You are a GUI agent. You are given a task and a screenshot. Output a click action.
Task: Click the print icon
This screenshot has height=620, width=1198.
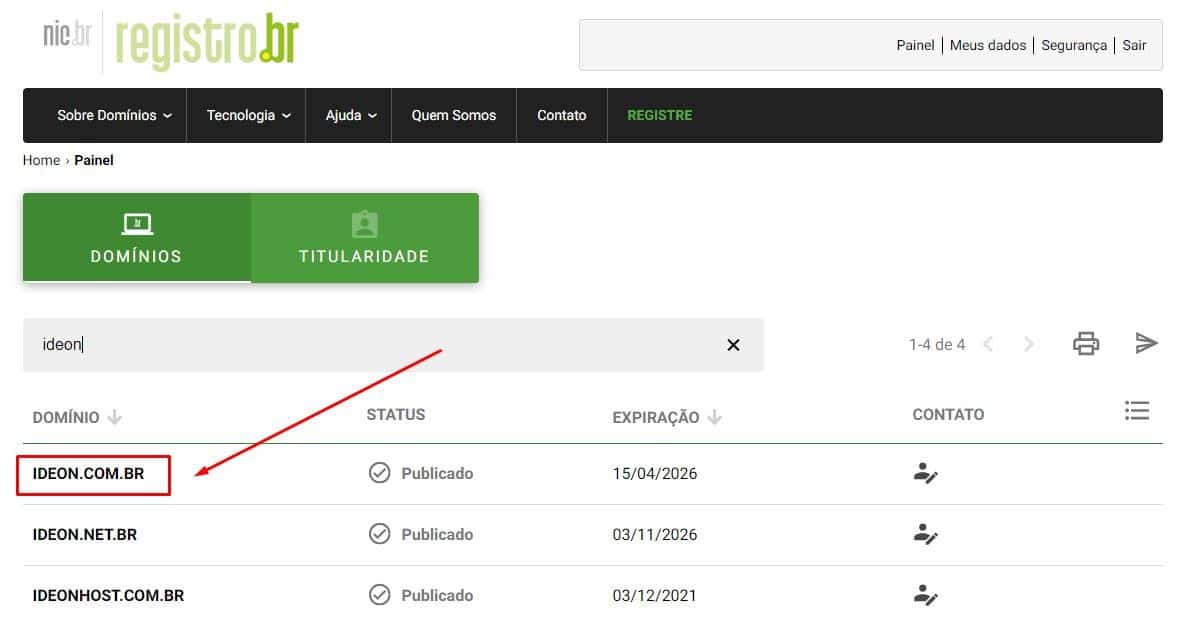pos(1085,344)
